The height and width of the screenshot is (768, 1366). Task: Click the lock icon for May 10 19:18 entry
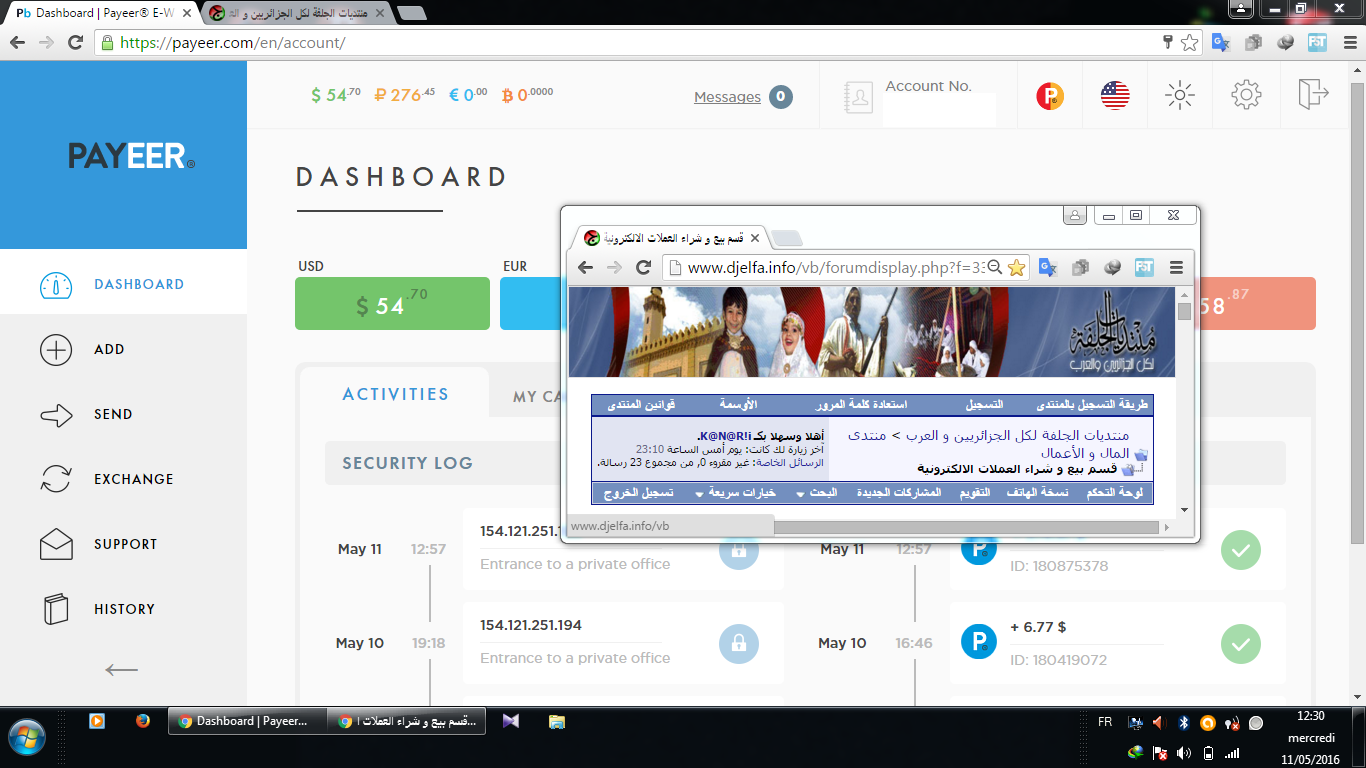click(x=738, y=643)
